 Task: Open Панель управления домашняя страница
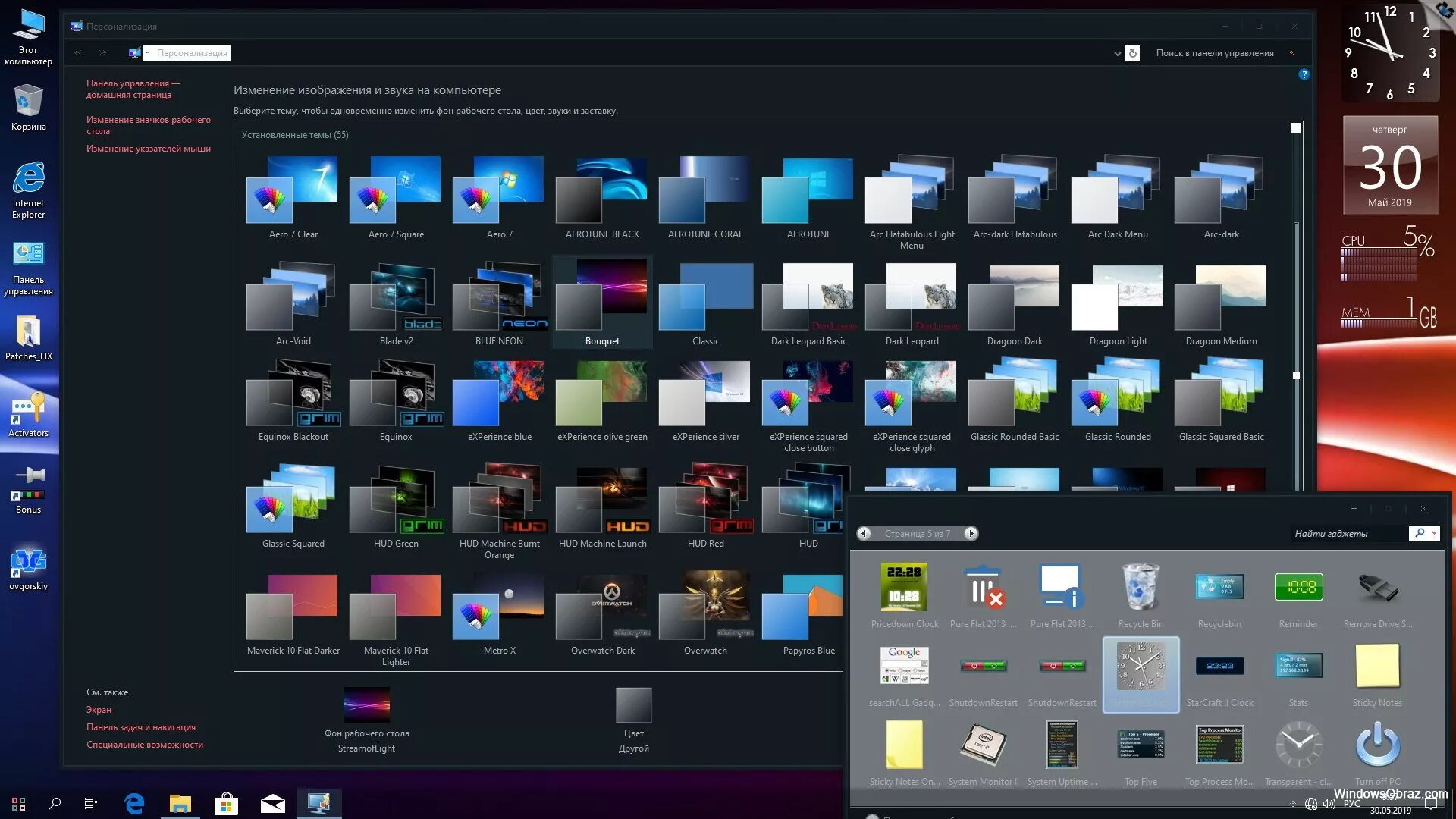131,90
